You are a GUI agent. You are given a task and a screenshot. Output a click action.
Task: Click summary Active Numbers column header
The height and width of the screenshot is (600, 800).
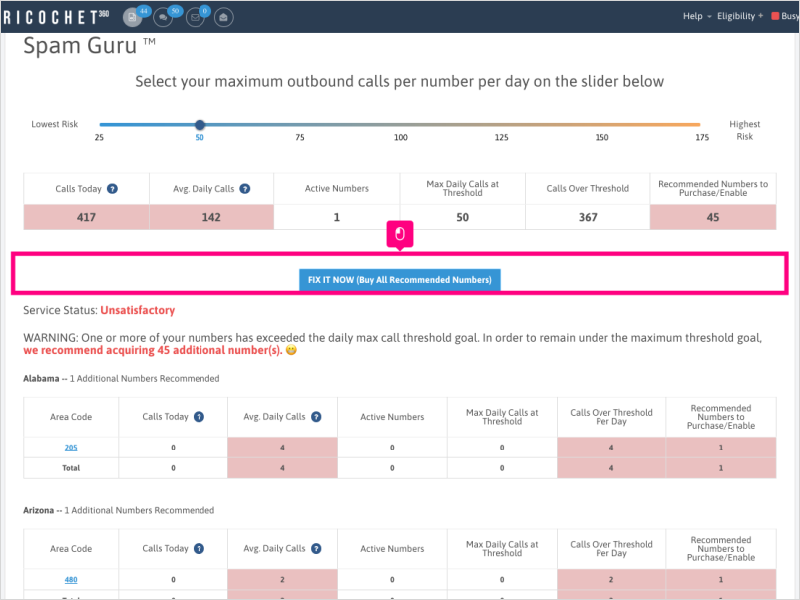(337, 189)
